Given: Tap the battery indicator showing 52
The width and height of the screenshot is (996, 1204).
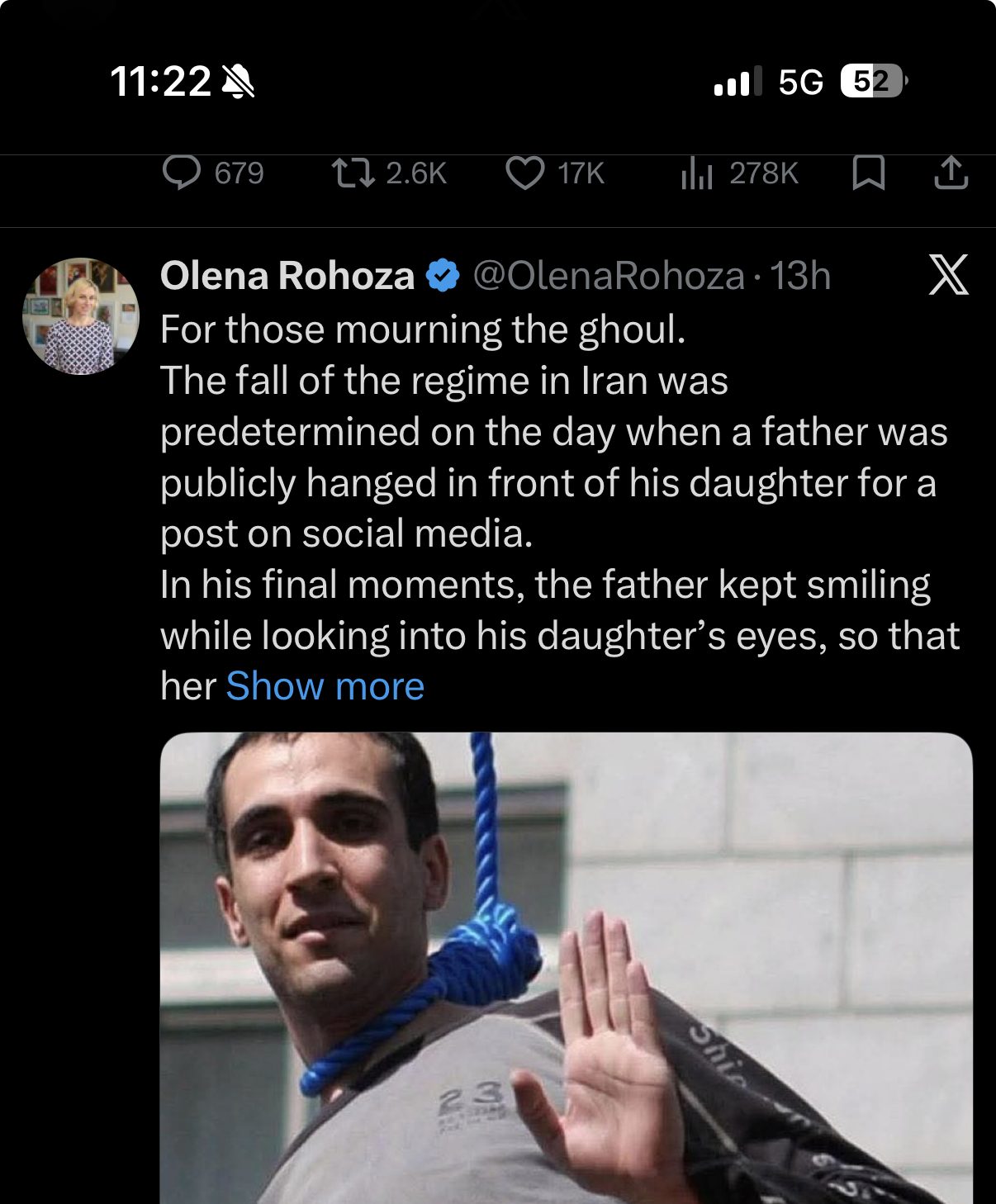Looking at the screenshot, I should [x=873, y=81].
